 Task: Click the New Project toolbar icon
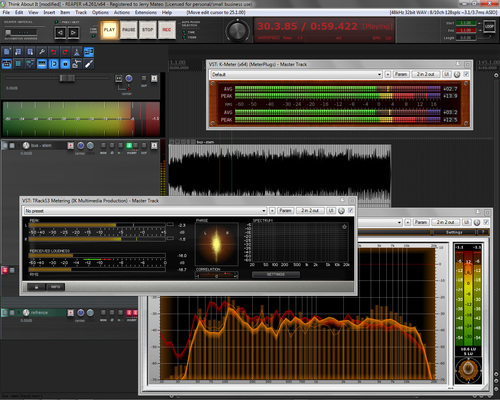coord(7,52)
